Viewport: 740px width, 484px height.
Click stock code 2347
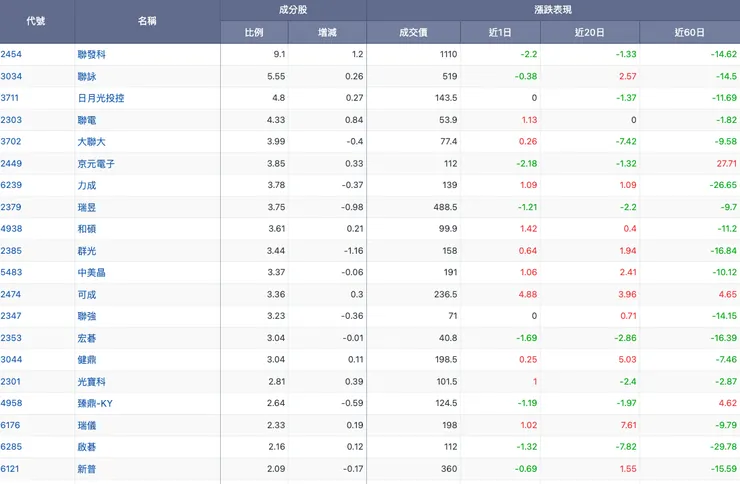pos(11,316)
